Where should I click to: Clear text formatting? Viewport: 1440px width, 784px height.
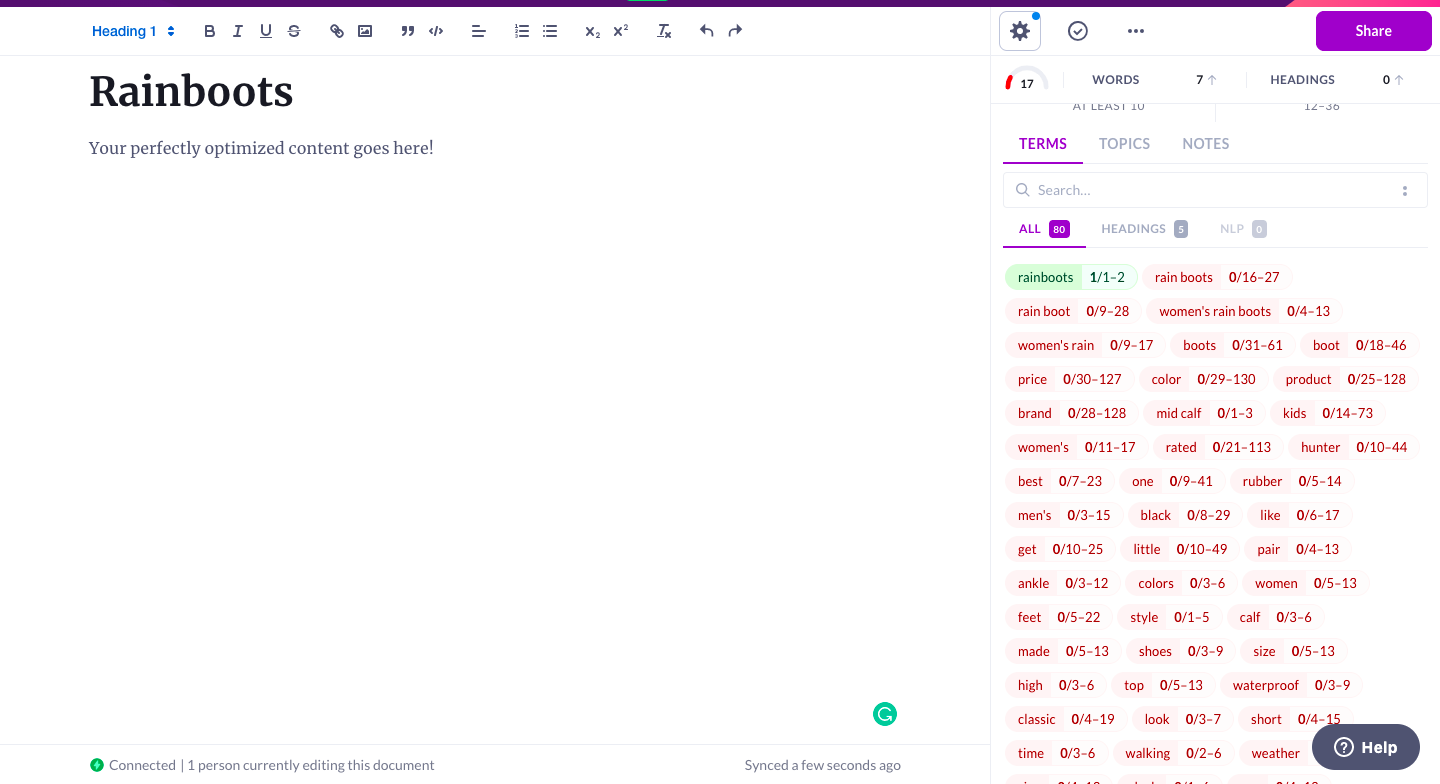tap(664, 31)
